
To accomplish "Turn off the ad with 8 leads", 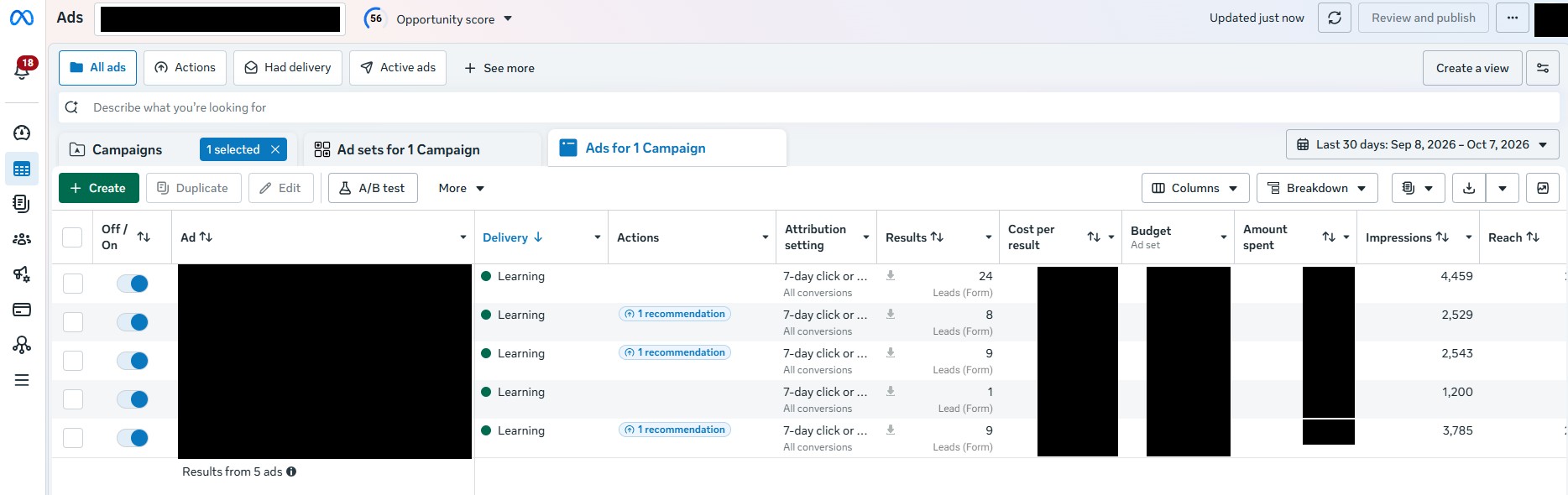I will pyautogui.click(x=133, y=322).
